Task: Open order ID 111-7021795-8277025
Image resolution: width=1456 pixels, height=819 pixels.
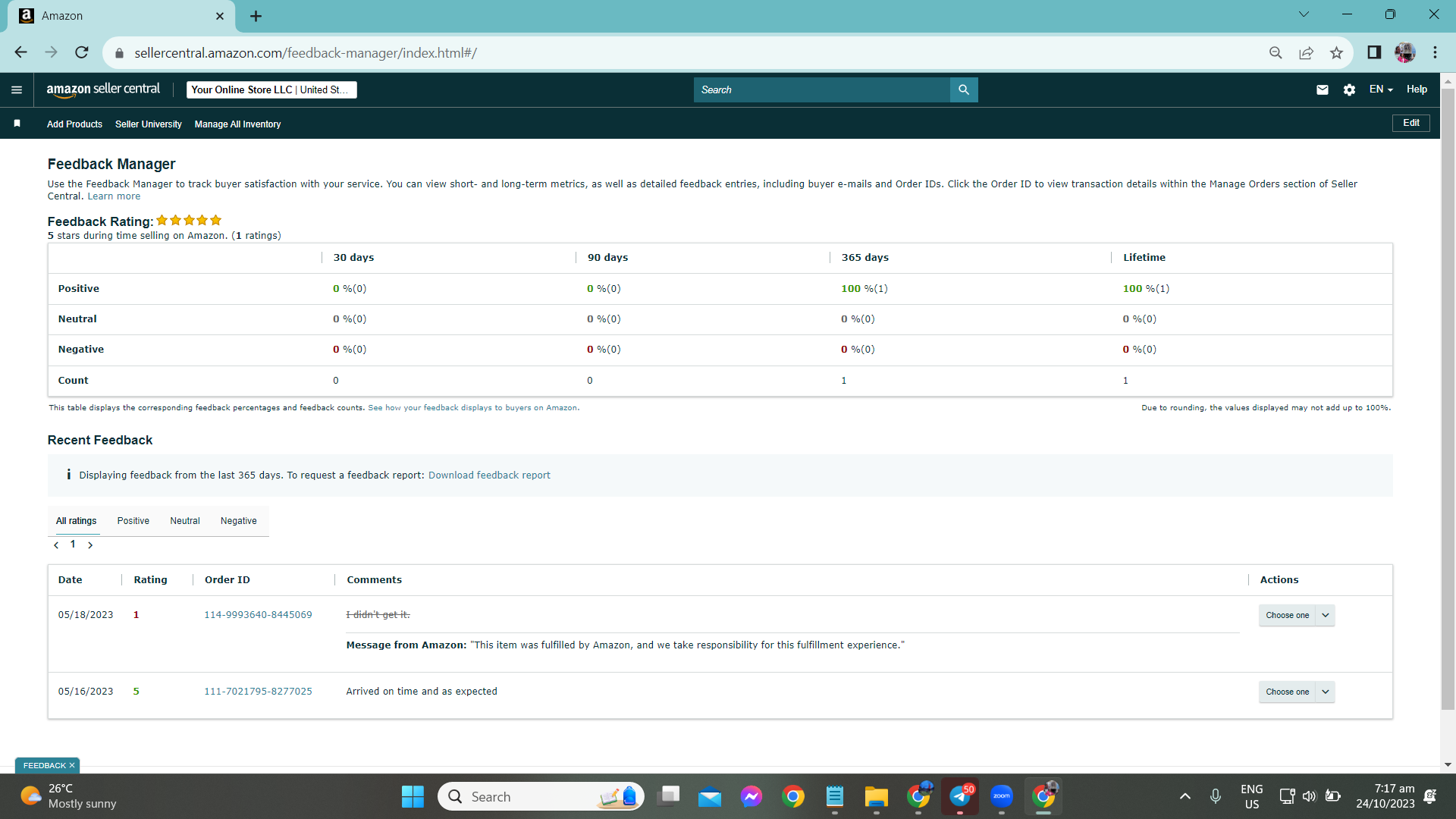Action: pos(258,692)
